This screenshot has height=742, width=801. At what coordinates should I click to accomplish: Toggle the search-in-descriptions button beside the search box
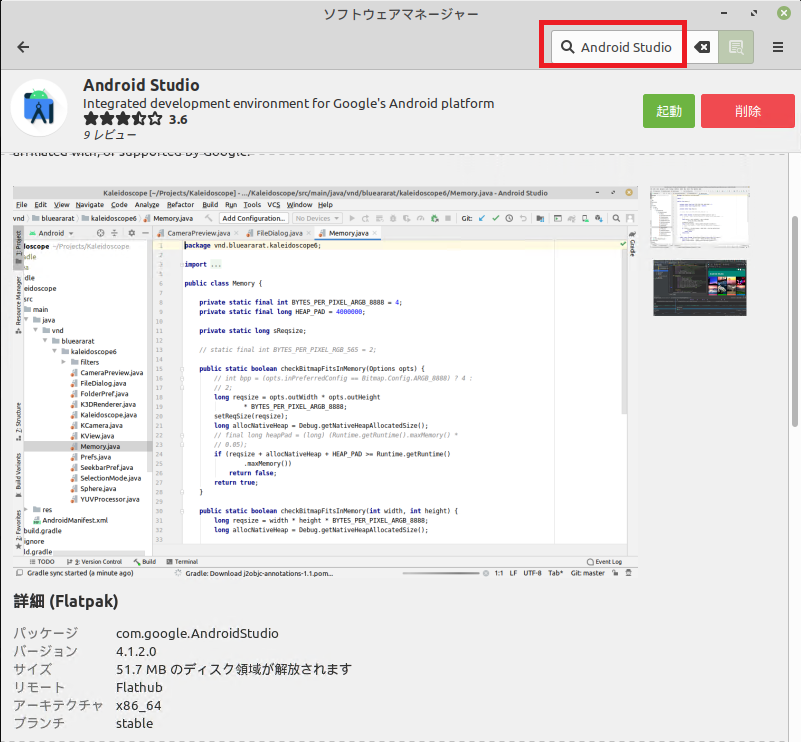(736, 47)
